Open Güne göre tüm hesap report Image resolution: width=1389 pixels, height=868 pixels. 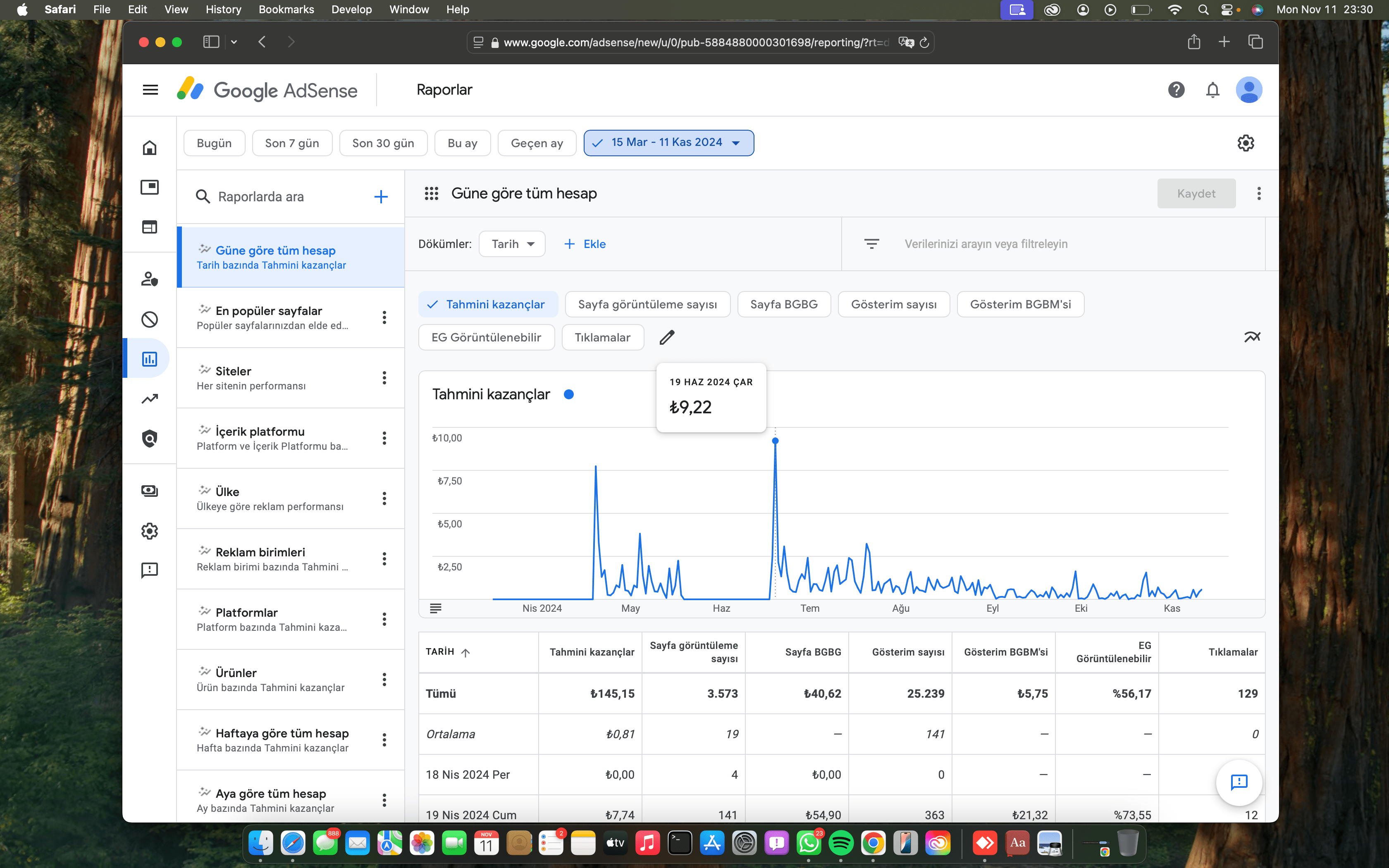291,257
